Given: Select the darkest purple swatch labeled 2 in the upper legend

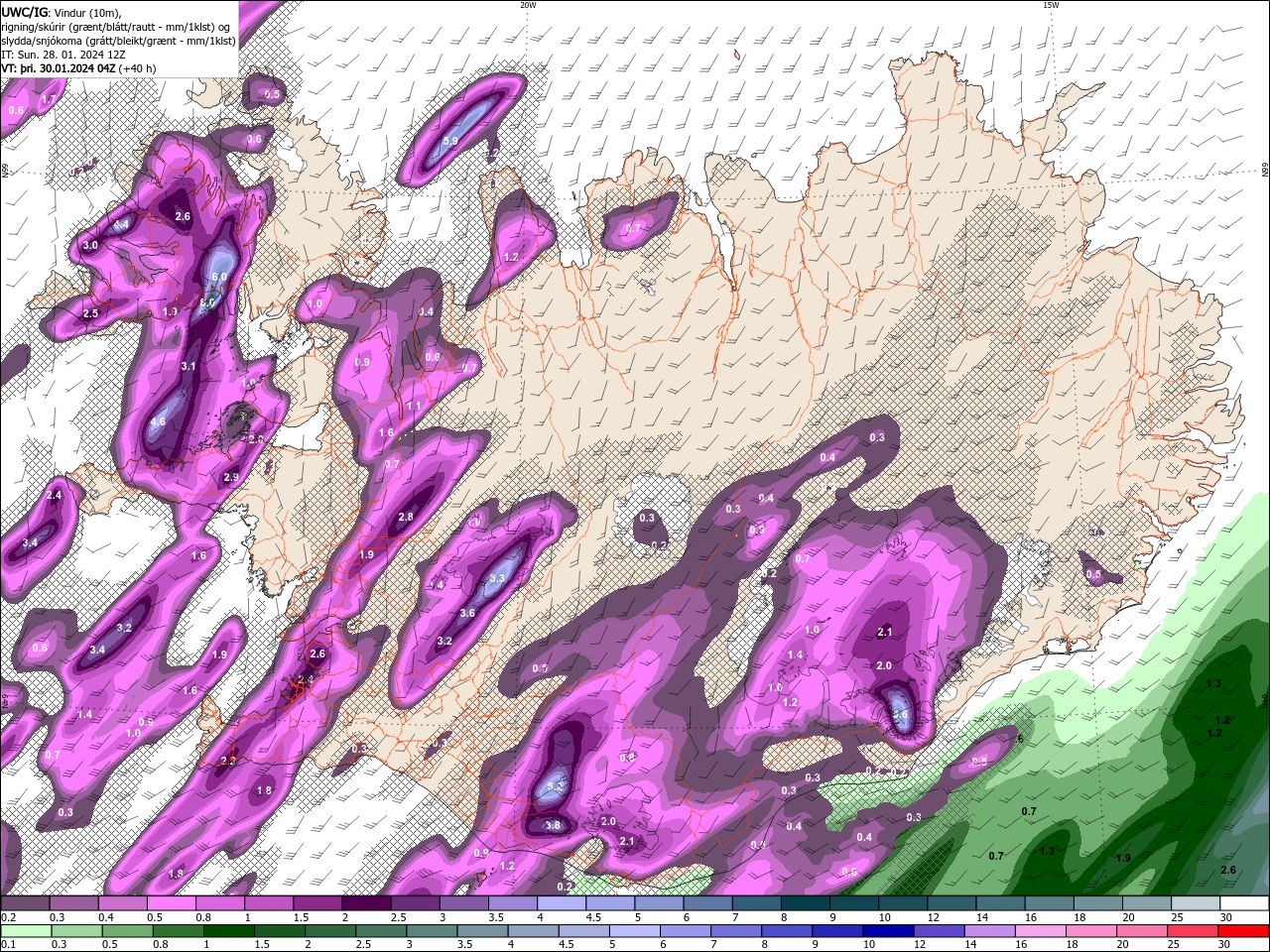Looking at the screenshot, I should [x=366, y=903].
